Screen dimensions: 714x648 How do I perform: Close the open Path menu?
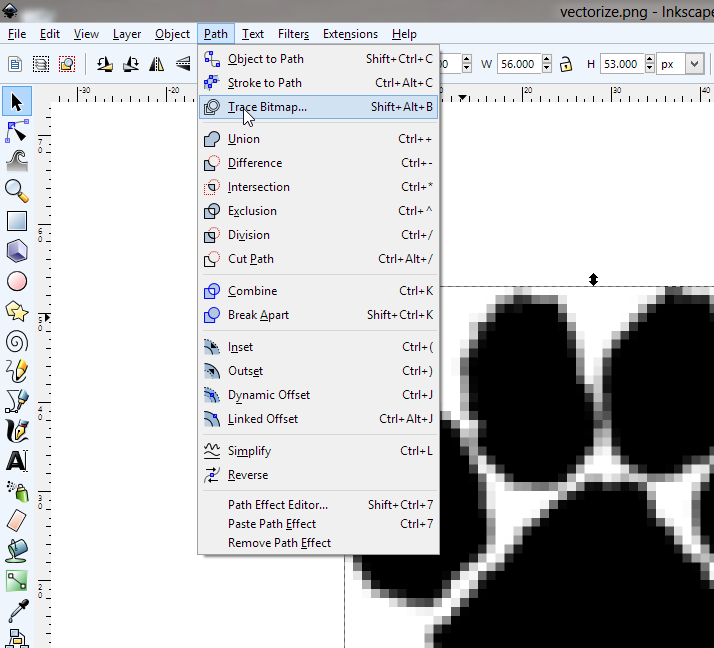pyautogui.click(x=216, y=34)
